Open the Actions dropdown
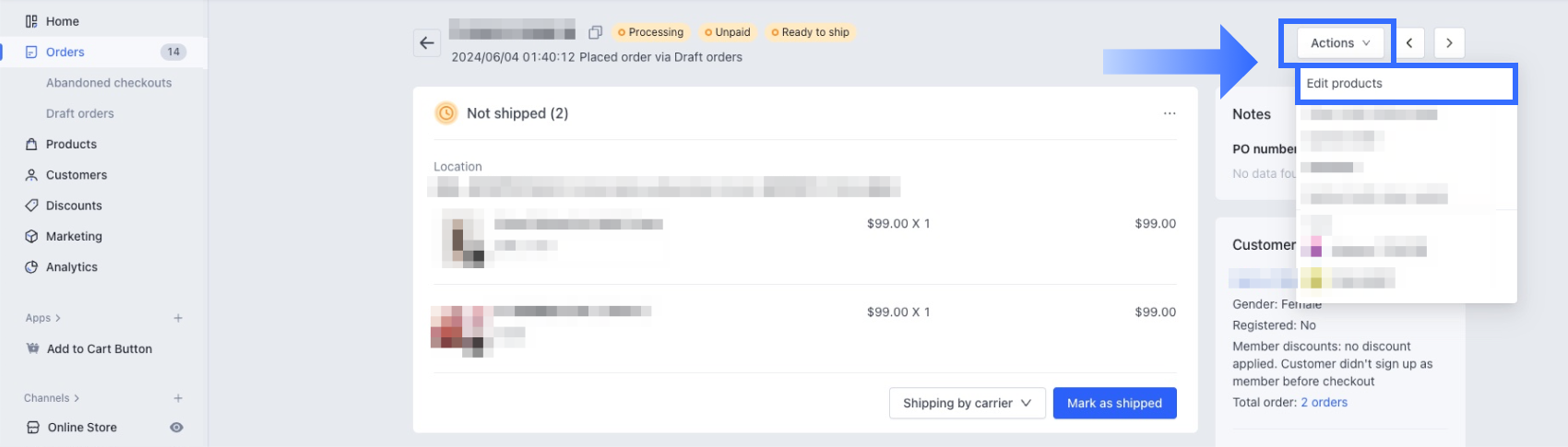This screenshot has width=1568, height=447. (1340, 43)
